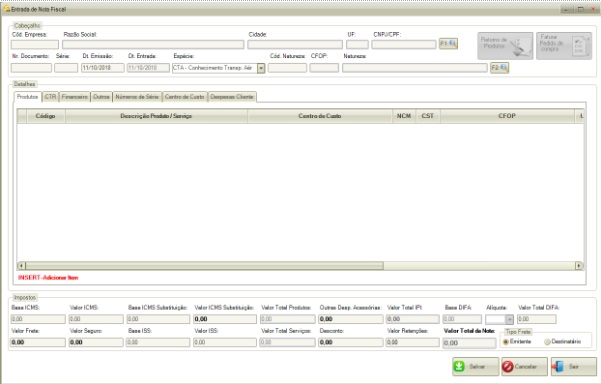This screenshot has width=601, height=384.
Task: Click the Valor Total da Nota field
Action: 470,343
